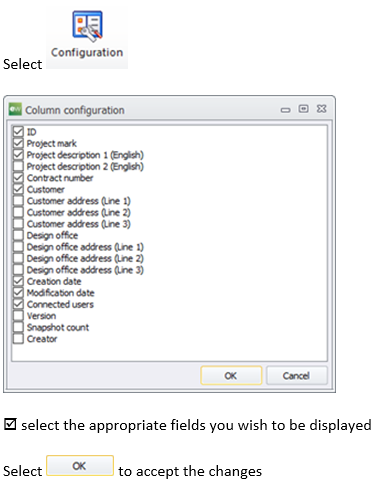Enable the Snapshot count column

[x=18, y=327]
